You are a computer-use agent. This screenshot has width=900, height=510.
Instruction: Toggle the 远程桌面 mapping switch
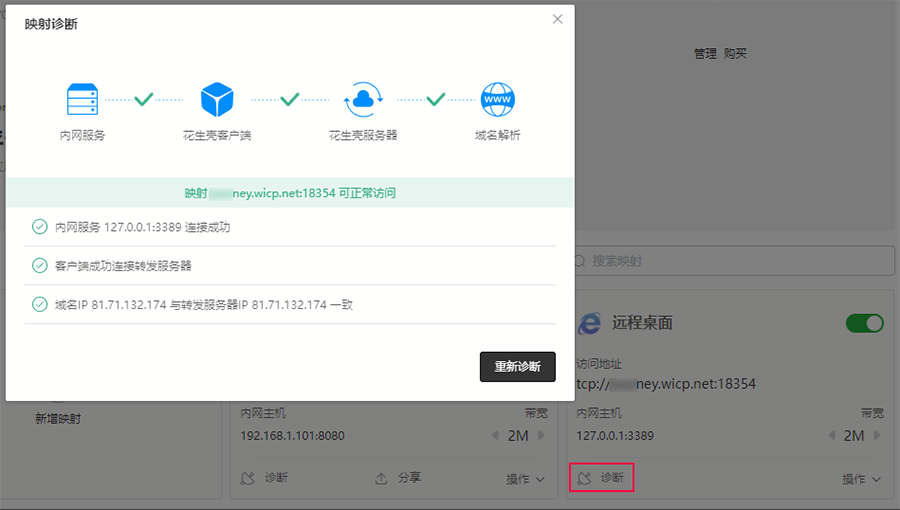click(x=864, y=323)
